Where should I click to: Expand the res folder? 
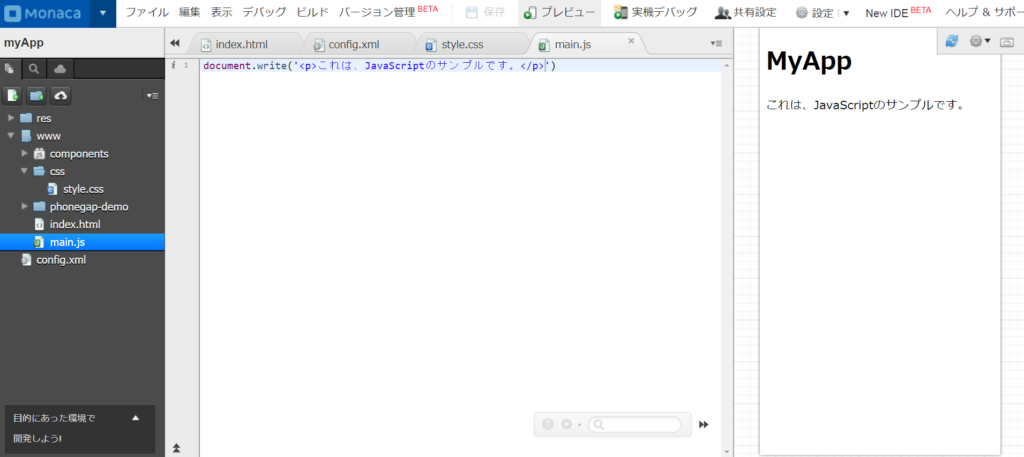(x=11, y=118)
